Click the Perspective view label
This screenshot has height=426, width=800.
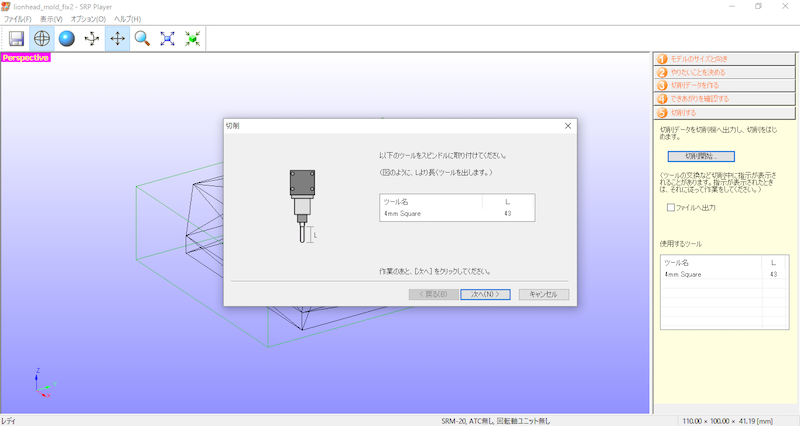(x=26, y=58)
